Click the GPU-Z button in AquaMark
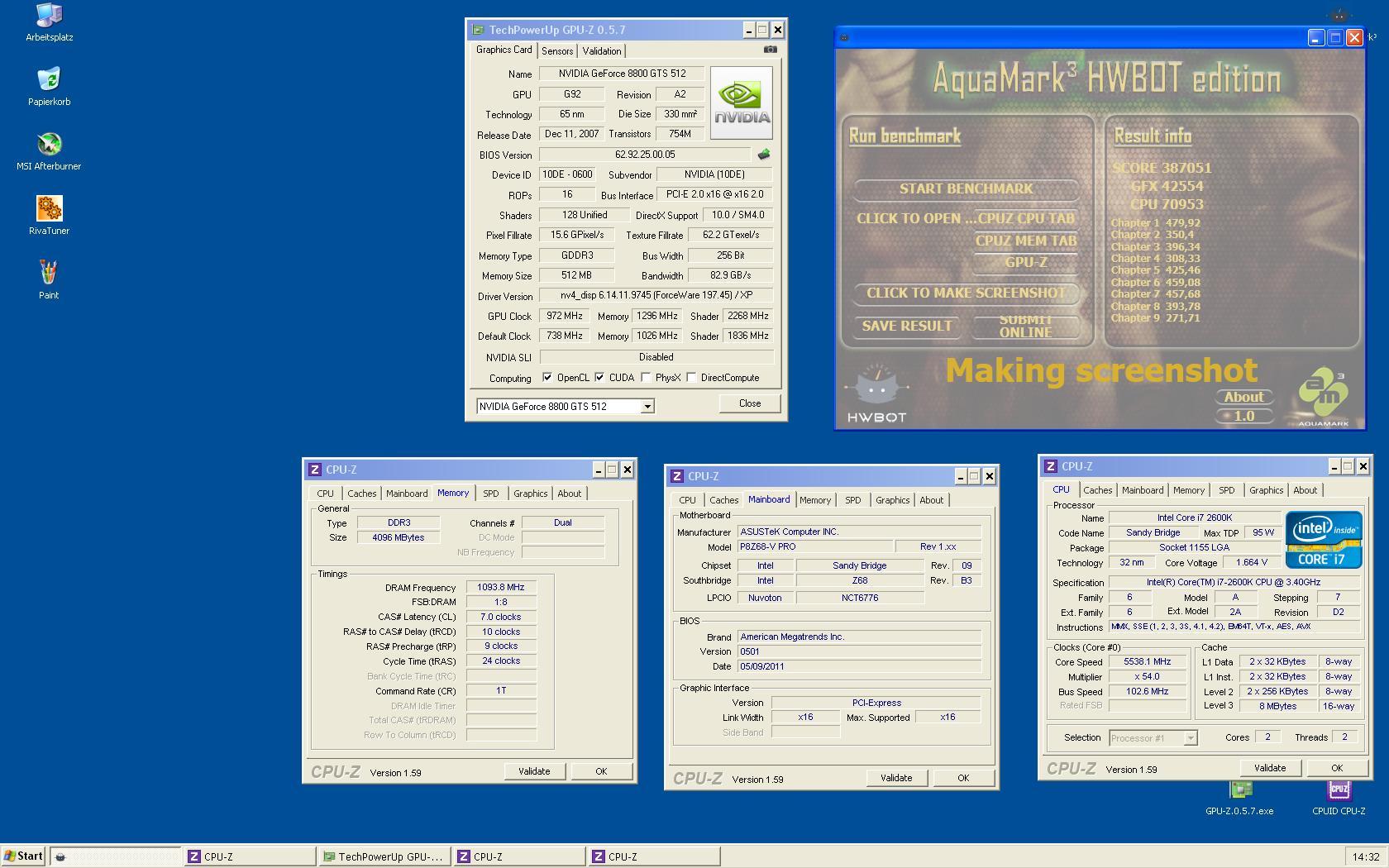1389x868 pixels. [1026, 262]
